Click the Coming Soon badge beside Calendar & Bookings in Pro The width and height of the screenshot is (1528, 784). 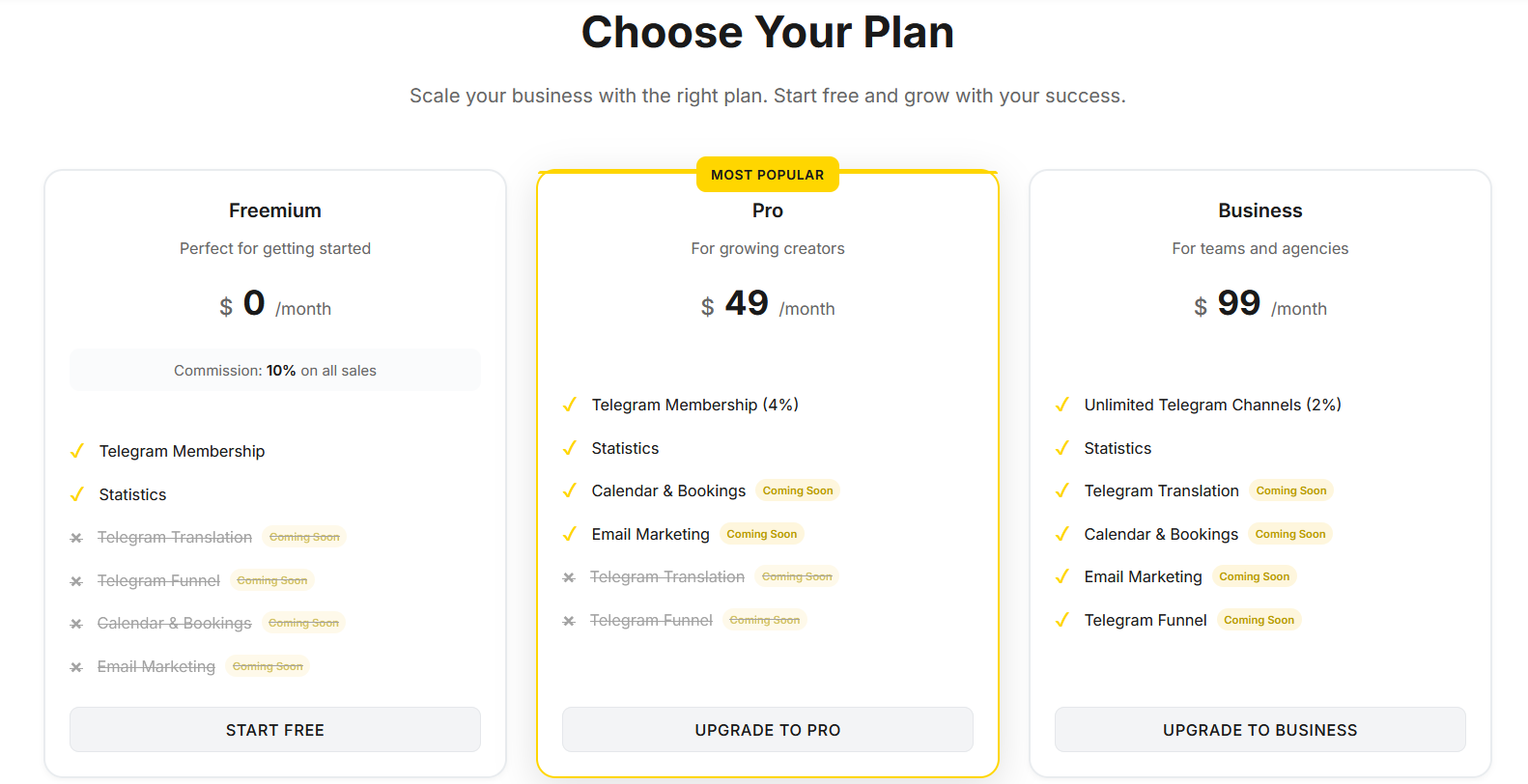tap(798, 490)
